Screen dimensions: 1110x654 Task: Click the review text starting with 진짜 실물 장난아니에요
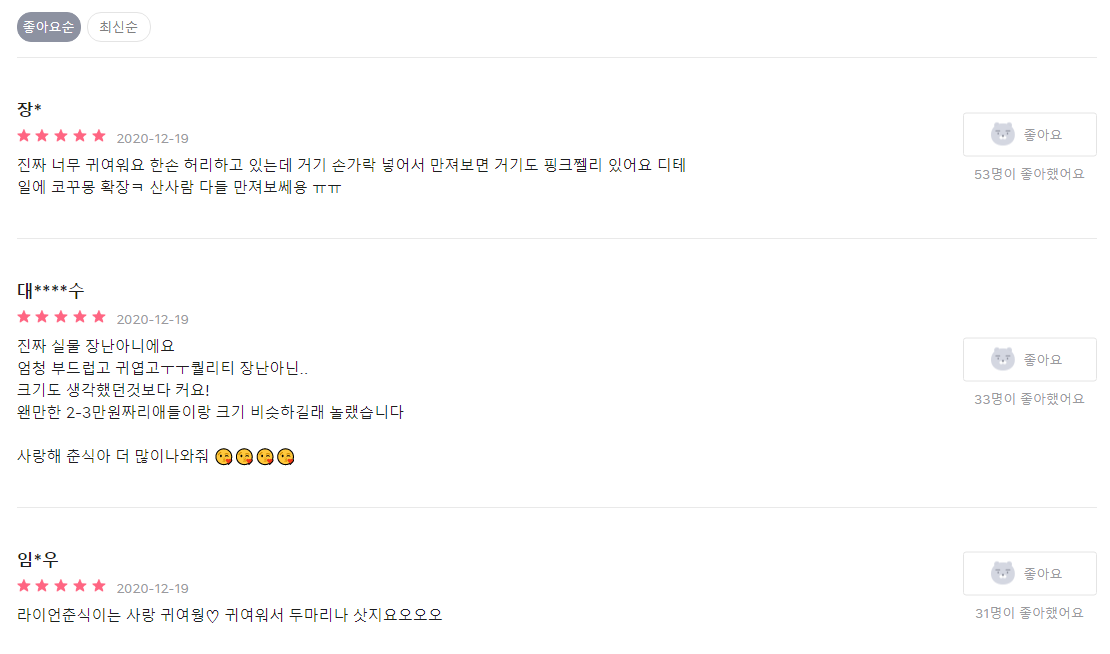coord(96,346)
